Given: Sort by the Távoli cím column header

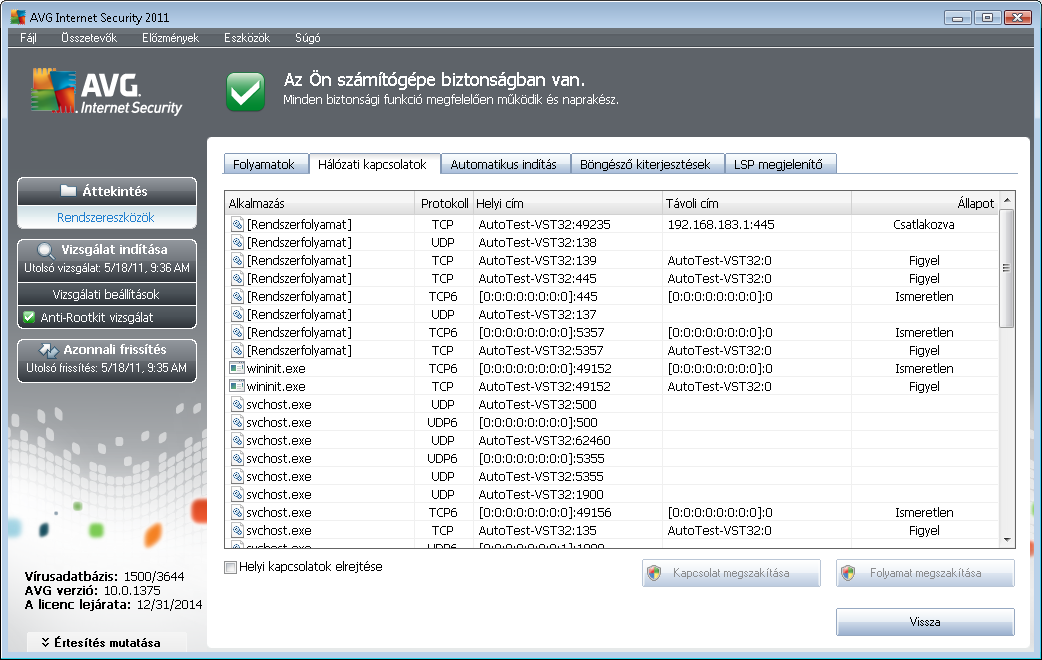Looking at the screenshot, I should click(757, 203).
